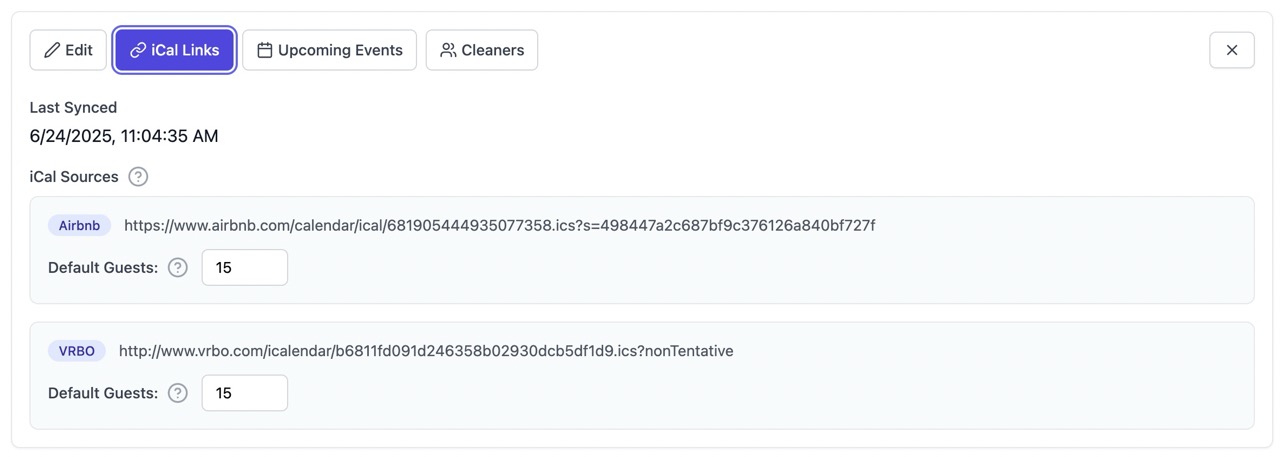Close the panel with the X button
Viewport: 1280px width, 457px height.
(x=1232, y=50)
